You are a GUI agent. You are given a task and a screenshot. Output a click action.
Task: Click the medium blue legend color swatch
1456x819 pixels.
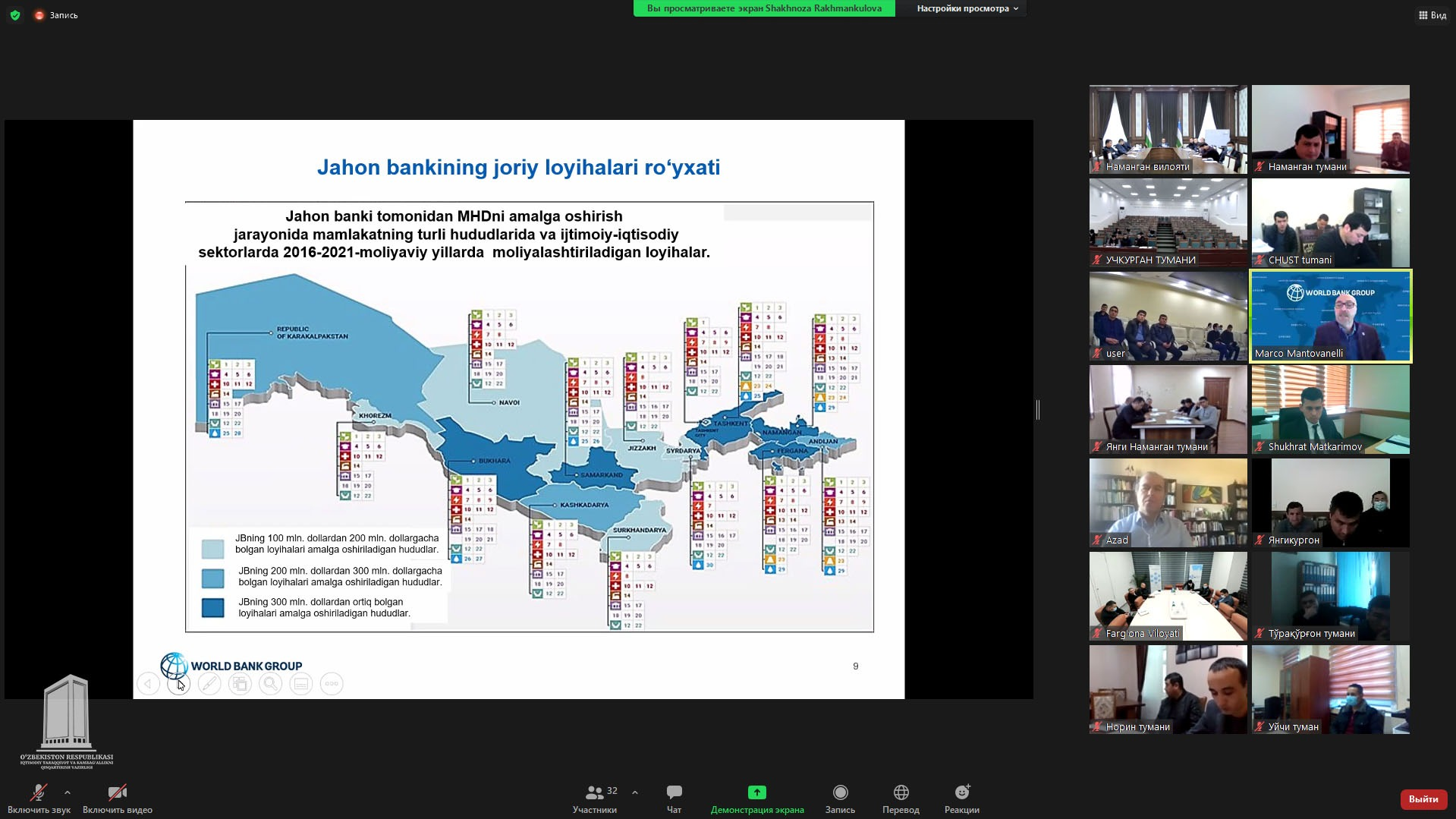click(x=212, y=578)
